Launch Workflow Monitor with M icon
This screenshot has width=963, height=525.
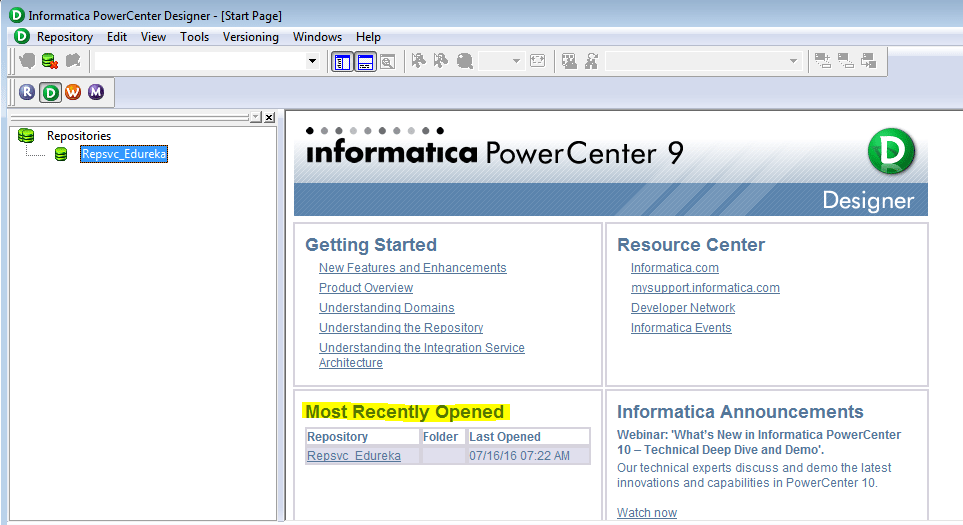coord(96,92)
